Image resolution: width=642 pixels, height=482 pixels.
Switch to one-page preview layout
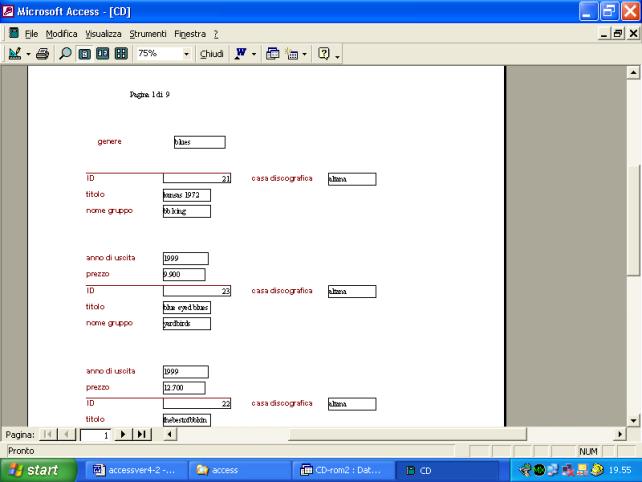click(x=84, y=53)
